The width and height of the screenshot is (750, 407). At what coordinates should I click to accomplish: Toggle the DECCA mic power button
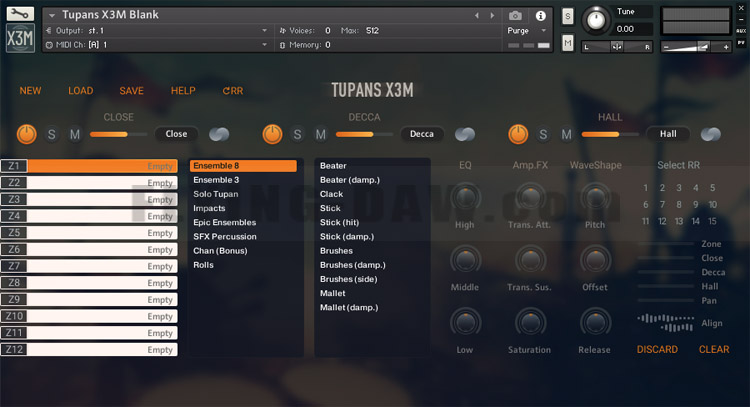pyautogui.click(x=273, y=134)
